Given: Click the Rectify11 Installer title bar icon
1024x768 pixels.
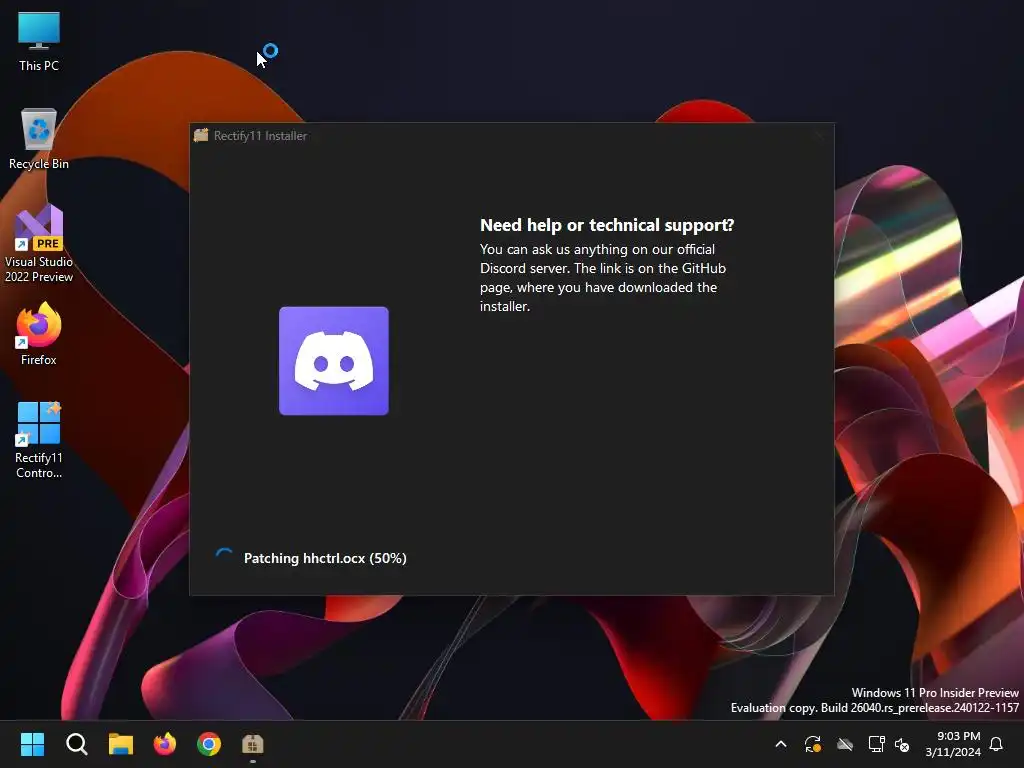Looking at the screenshot, I should point(201,135).
